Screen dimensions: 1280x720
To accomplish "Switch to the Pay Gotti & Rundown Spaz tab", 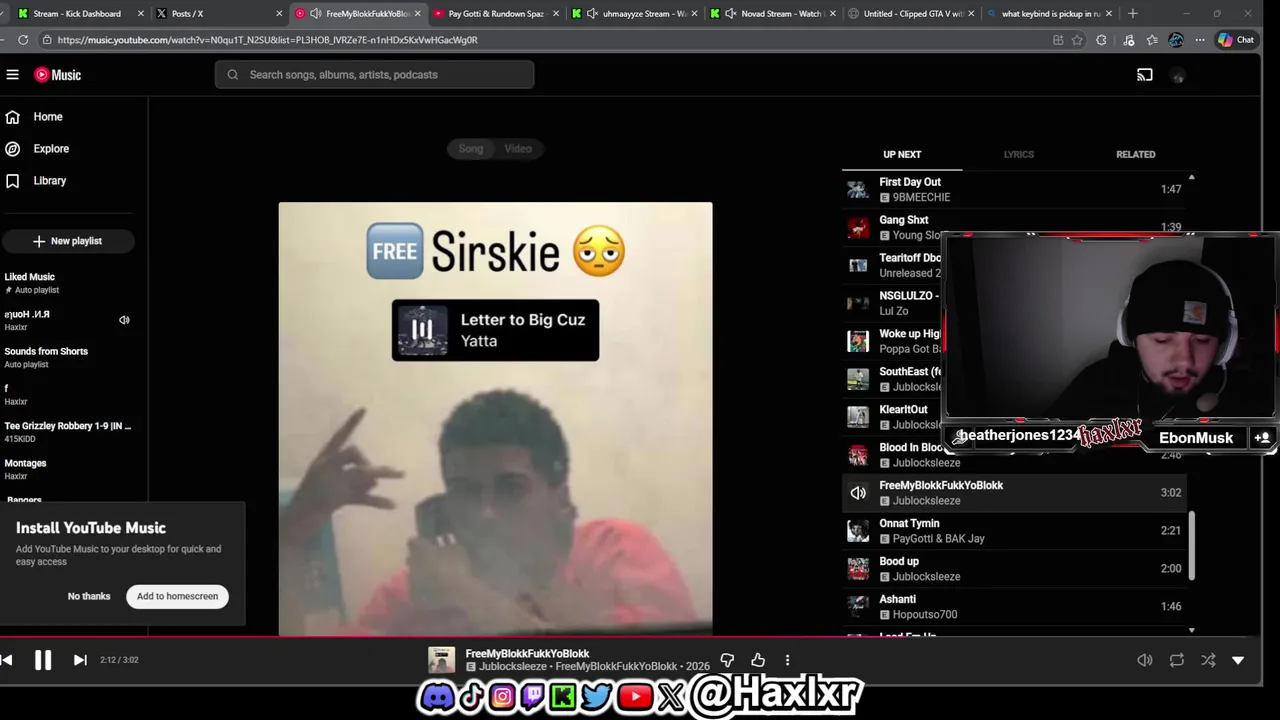I will click(496, 14).
